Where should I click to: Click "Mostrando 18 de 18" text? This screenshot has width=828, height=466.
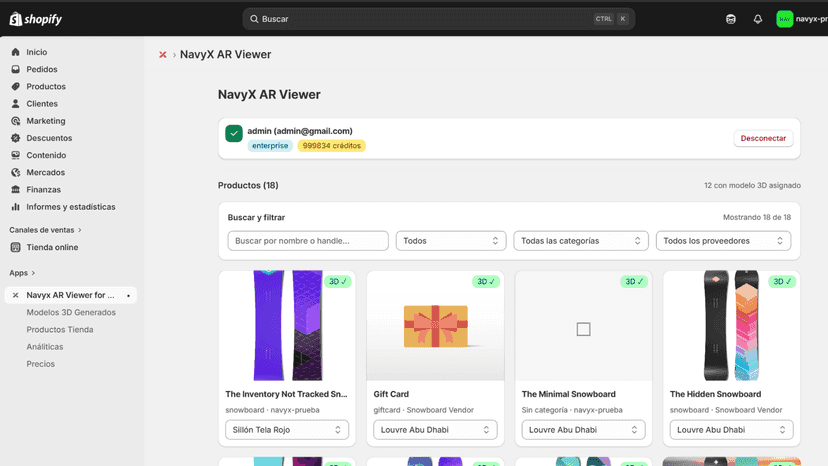coord(757,217)
